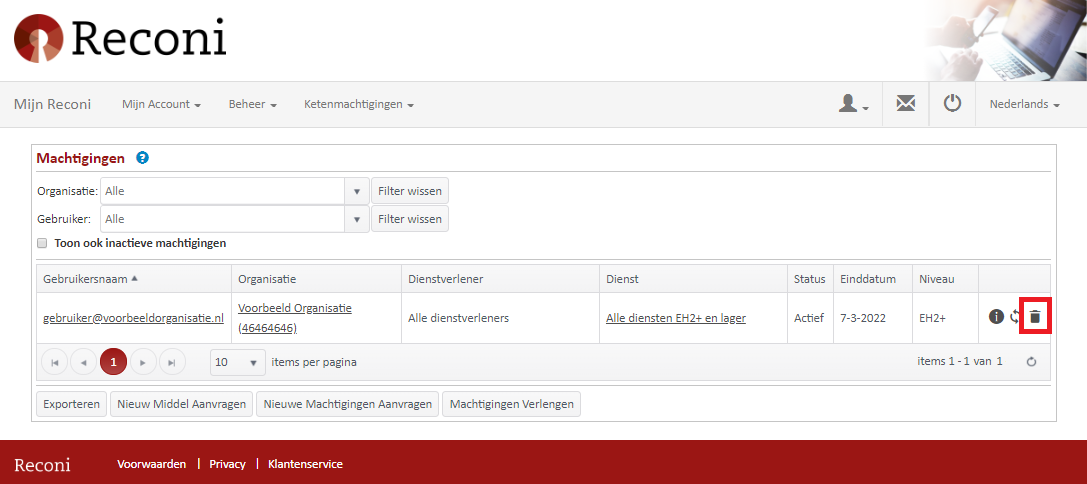Open the Voorwaarden footer link
1087x484 pixels.
(152, 464)
